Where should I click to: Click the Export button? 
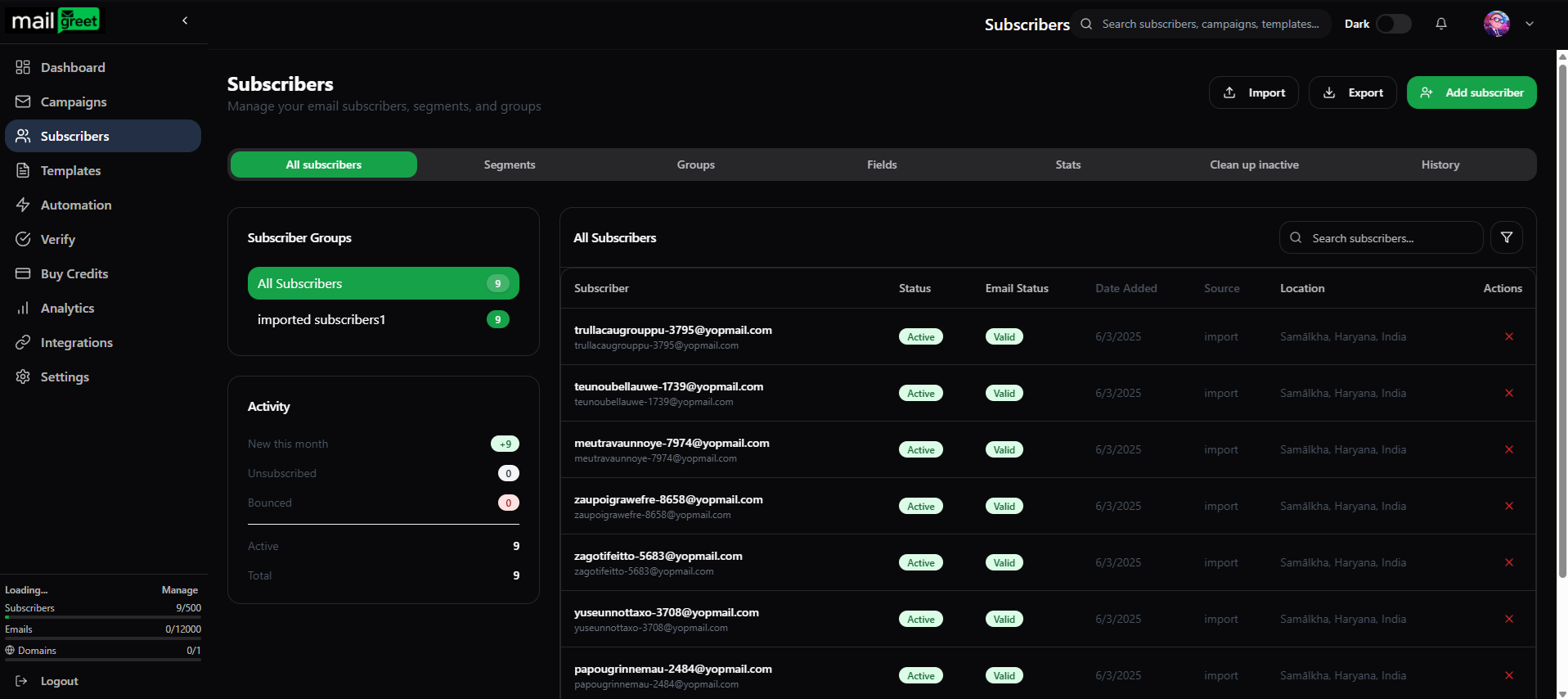tap(1353, 92)
